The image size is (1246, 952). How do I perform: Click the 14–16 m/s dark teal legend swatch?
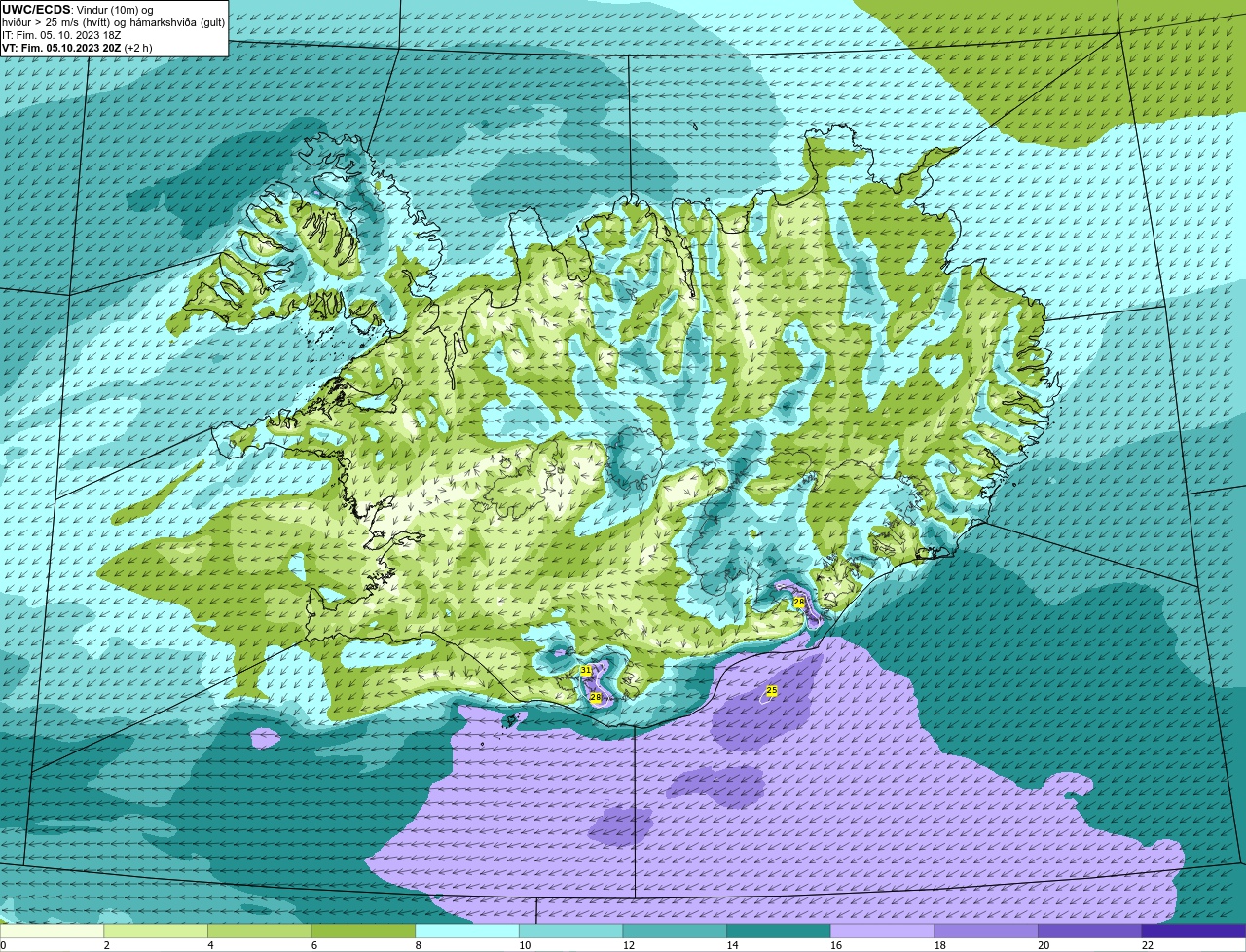(779, 931)
